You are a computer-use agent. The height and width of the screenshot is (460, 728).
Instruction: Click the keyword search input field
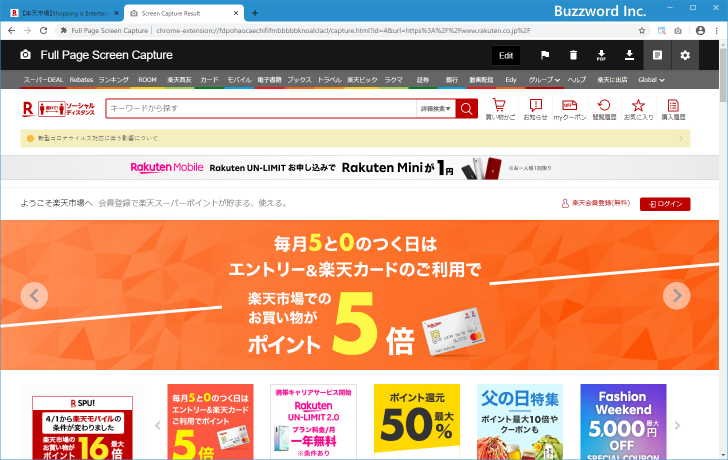pyautogui.click(x=261, y=109)
